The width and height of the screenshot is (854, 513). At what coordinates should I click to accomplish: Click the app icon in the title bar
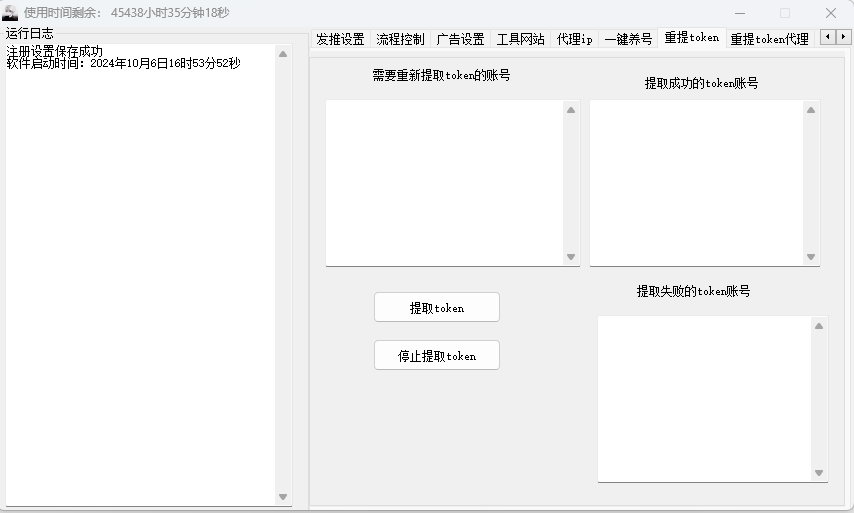11,13
